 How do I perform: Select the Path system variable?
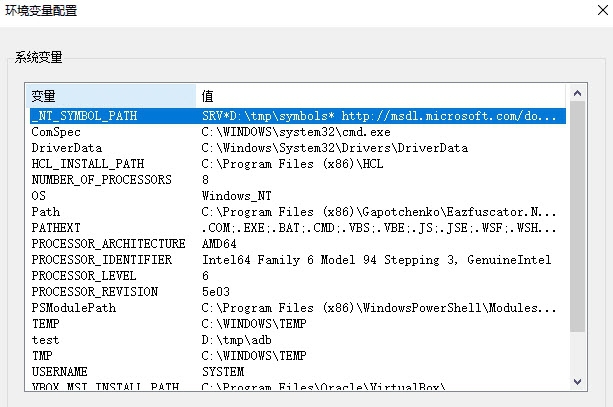(46, 212)
